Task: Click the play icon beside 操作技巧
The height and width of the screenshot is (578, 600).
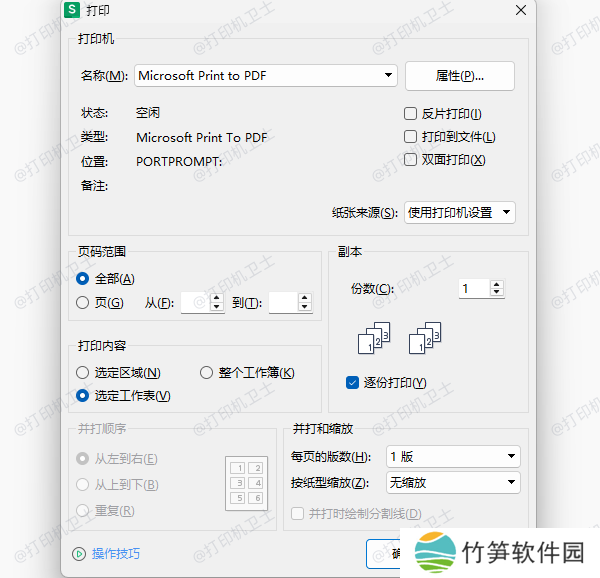Action: pos(79,554)
